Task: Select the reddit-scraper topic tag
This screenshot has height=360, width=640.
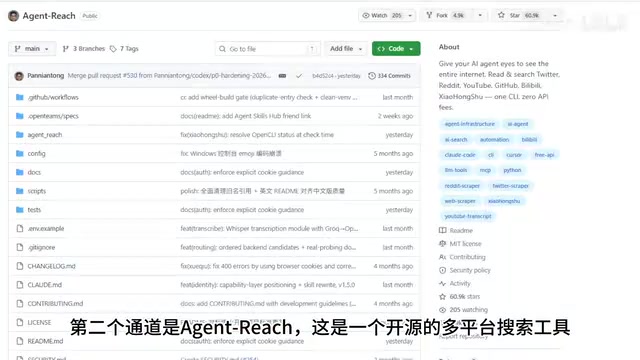Action: coord(462,186)
